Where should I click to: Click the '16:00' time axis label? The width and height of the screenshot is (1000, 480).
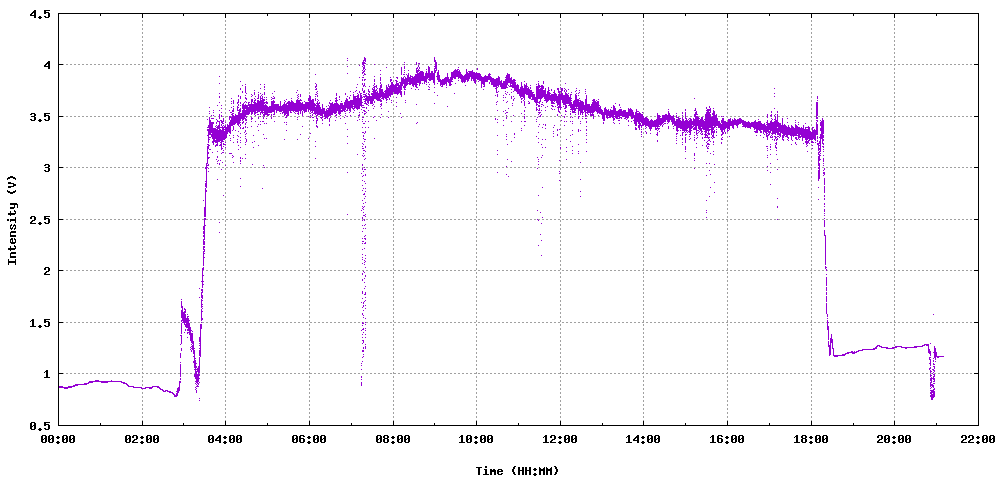click(727, 439)
